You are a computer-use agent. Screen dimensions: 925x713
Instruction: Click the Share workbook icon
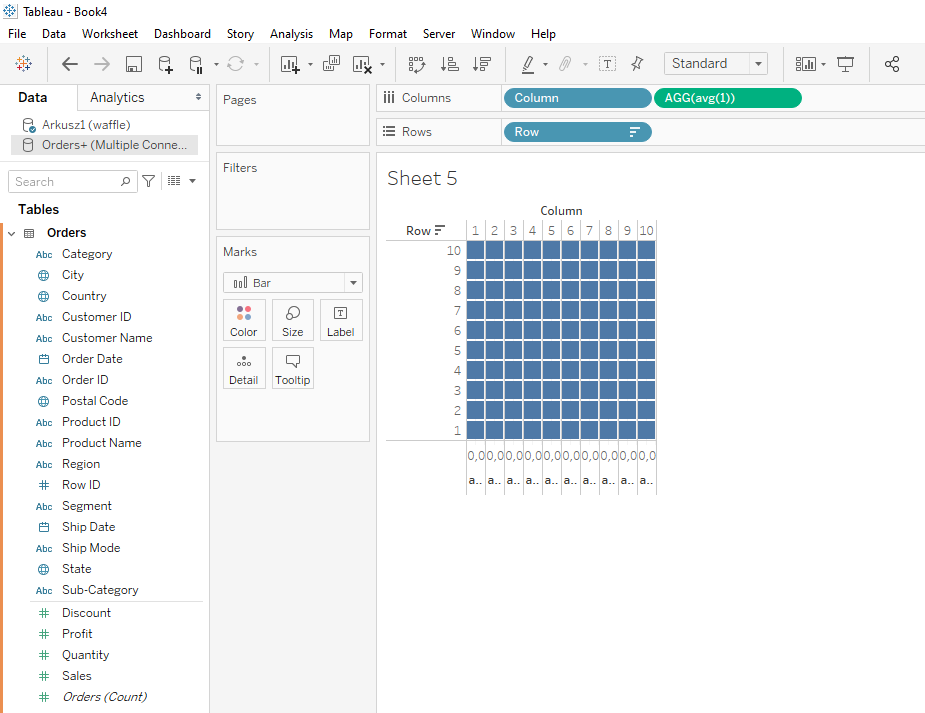pos(892,64)
